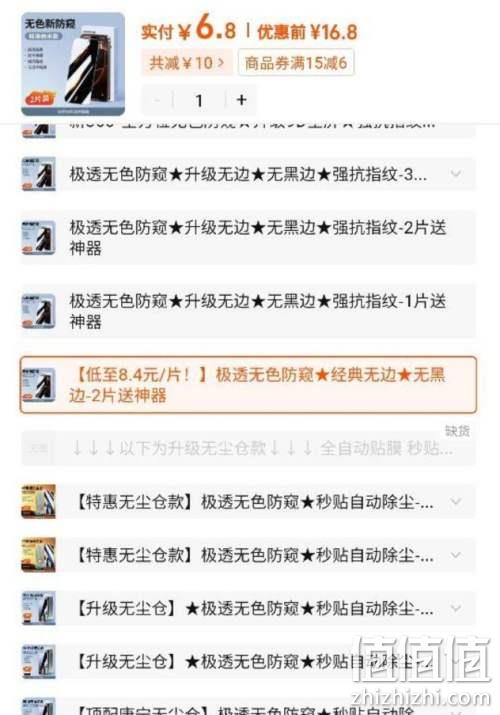The image size is (500, 715).
Task: Click the thumbnail of the selected orange option
Action: [x=39, y=385]
